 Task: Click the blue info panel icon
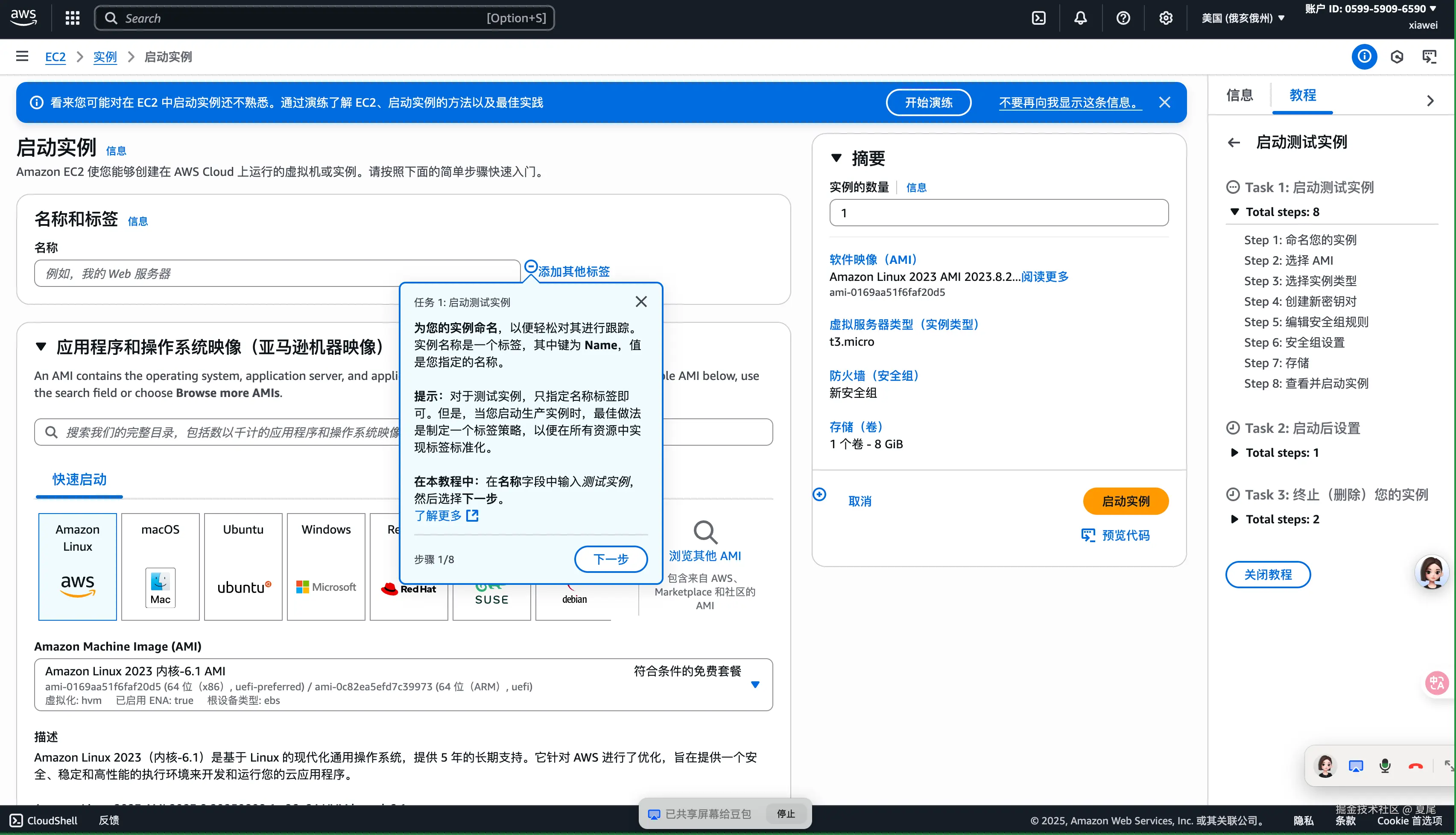pyautogui.click(x=1364, y=56)
